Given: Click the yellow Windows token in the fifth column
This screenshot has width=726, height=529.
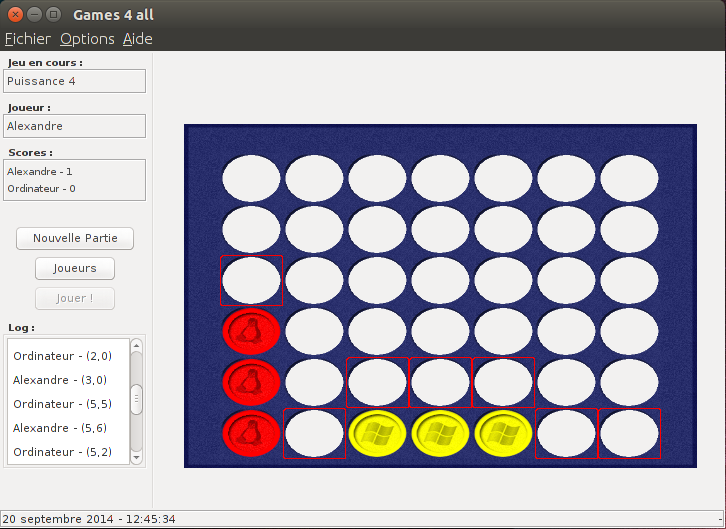Looking at the screenshot, I should 503,434.
